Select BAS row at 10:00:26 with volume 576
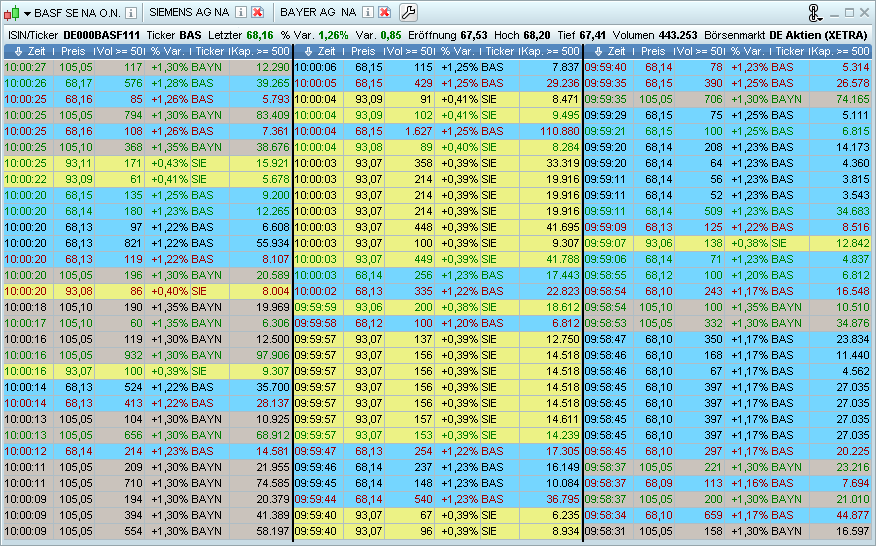The height and width of the screenshot is (546, 876). point(147,83)
